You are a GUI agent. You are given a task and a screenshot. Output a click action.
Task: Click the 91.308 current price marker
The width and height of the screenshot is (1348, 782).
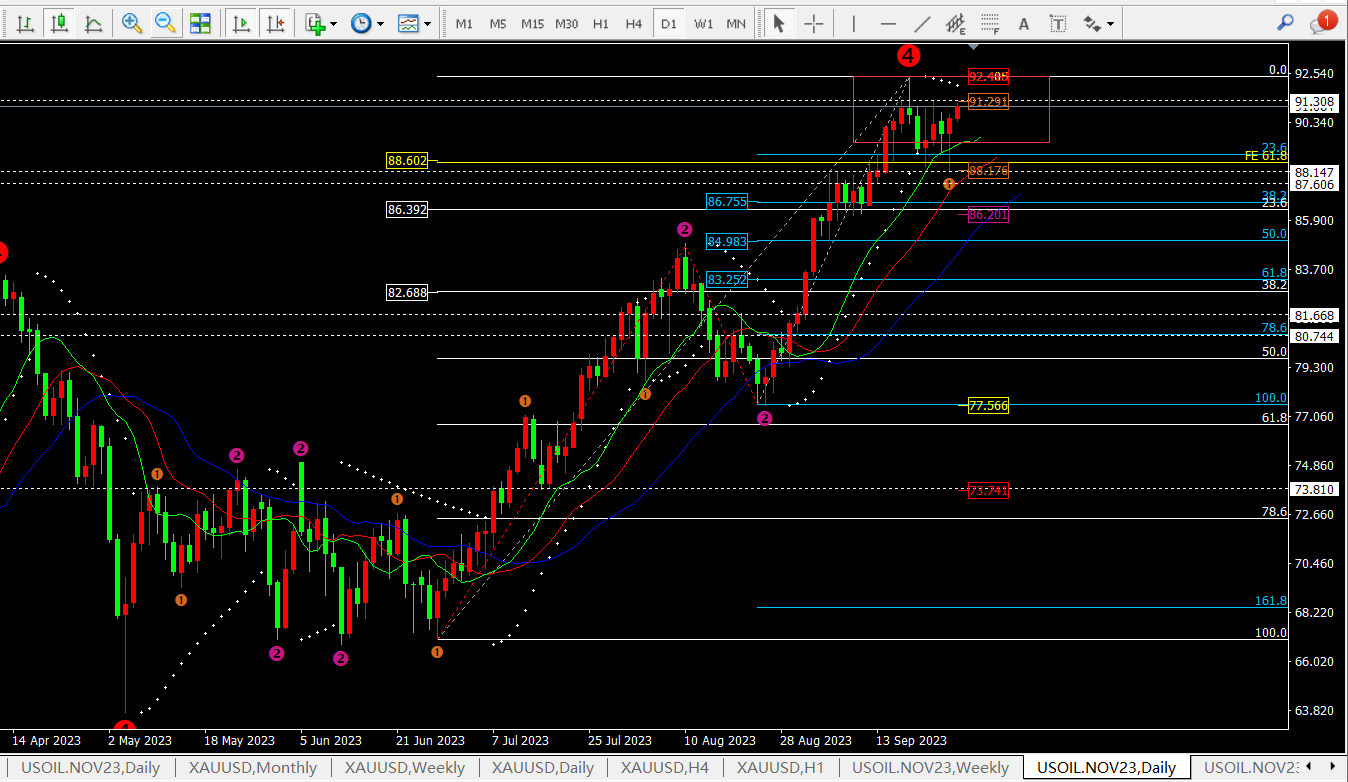click(1314, 102)
